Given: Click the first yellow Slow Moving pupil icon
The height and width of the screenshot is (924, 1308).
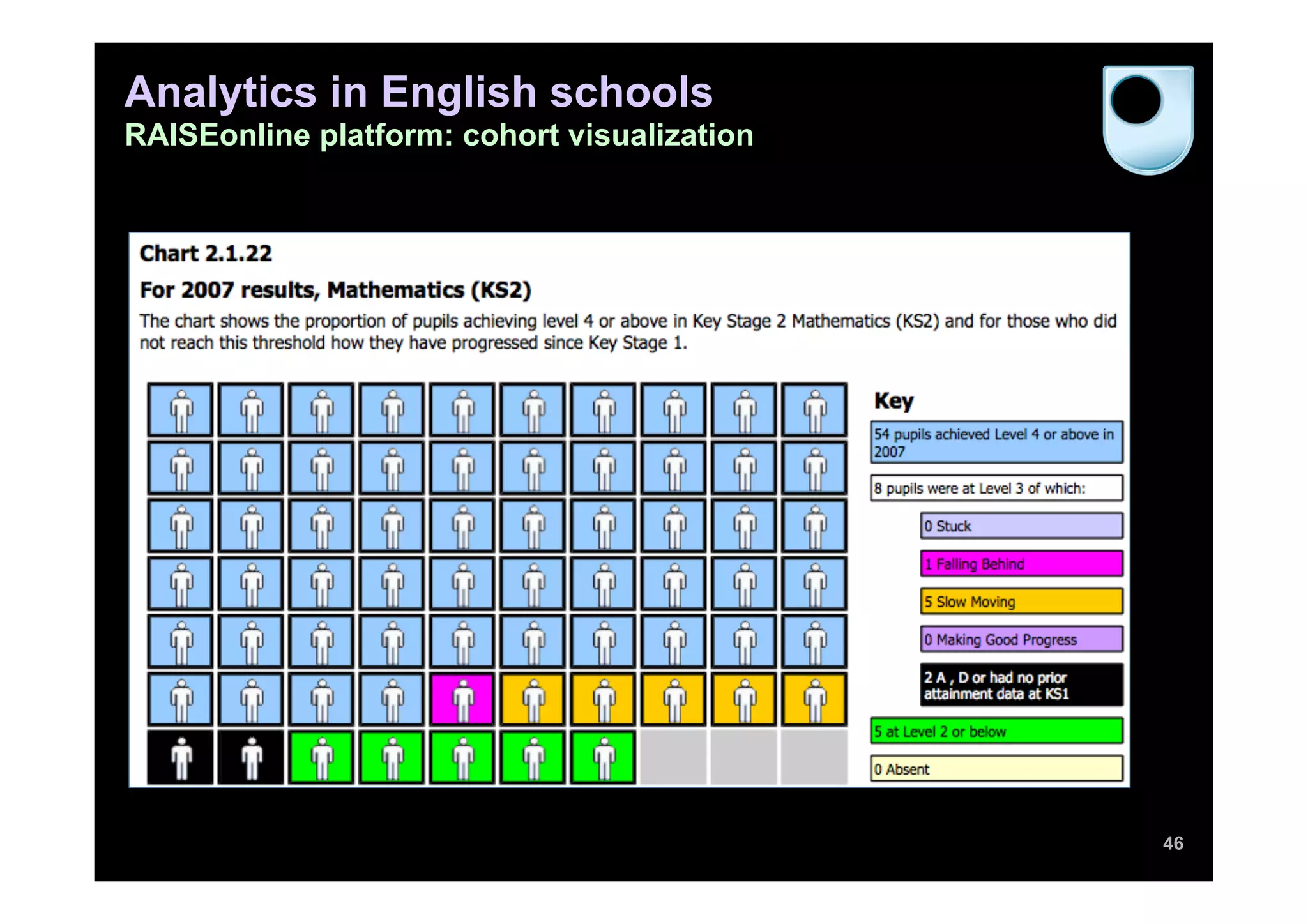Looking at the screenshot, I should [533, 699].
